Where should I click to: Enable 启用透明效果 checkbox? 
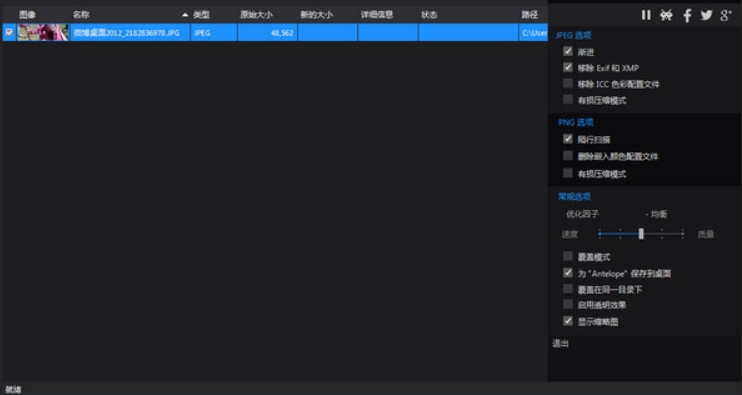tap(568, 304)
